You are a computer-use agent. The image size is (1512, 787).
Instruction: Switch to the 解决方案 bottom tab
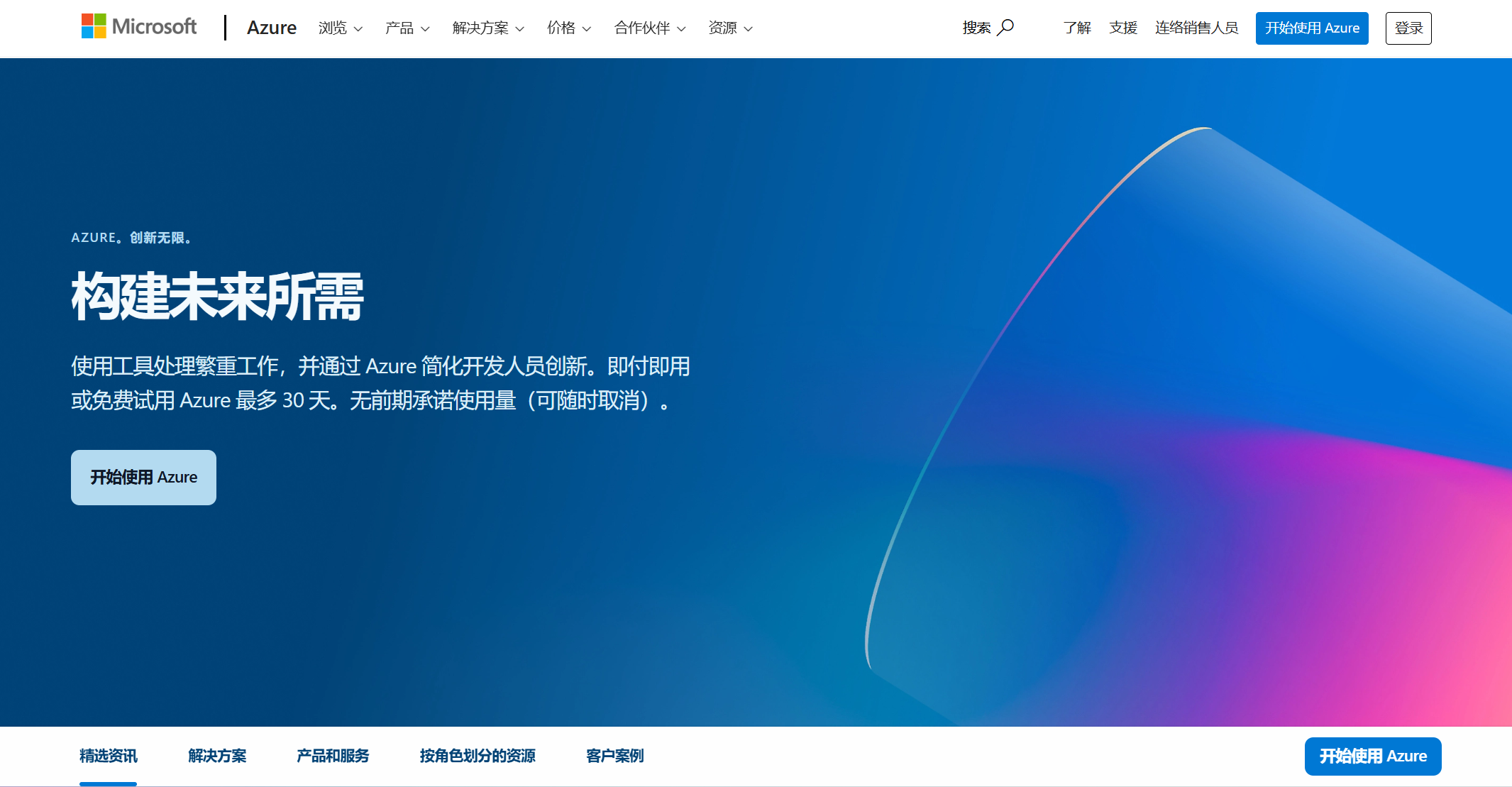[x=217, y=756]
